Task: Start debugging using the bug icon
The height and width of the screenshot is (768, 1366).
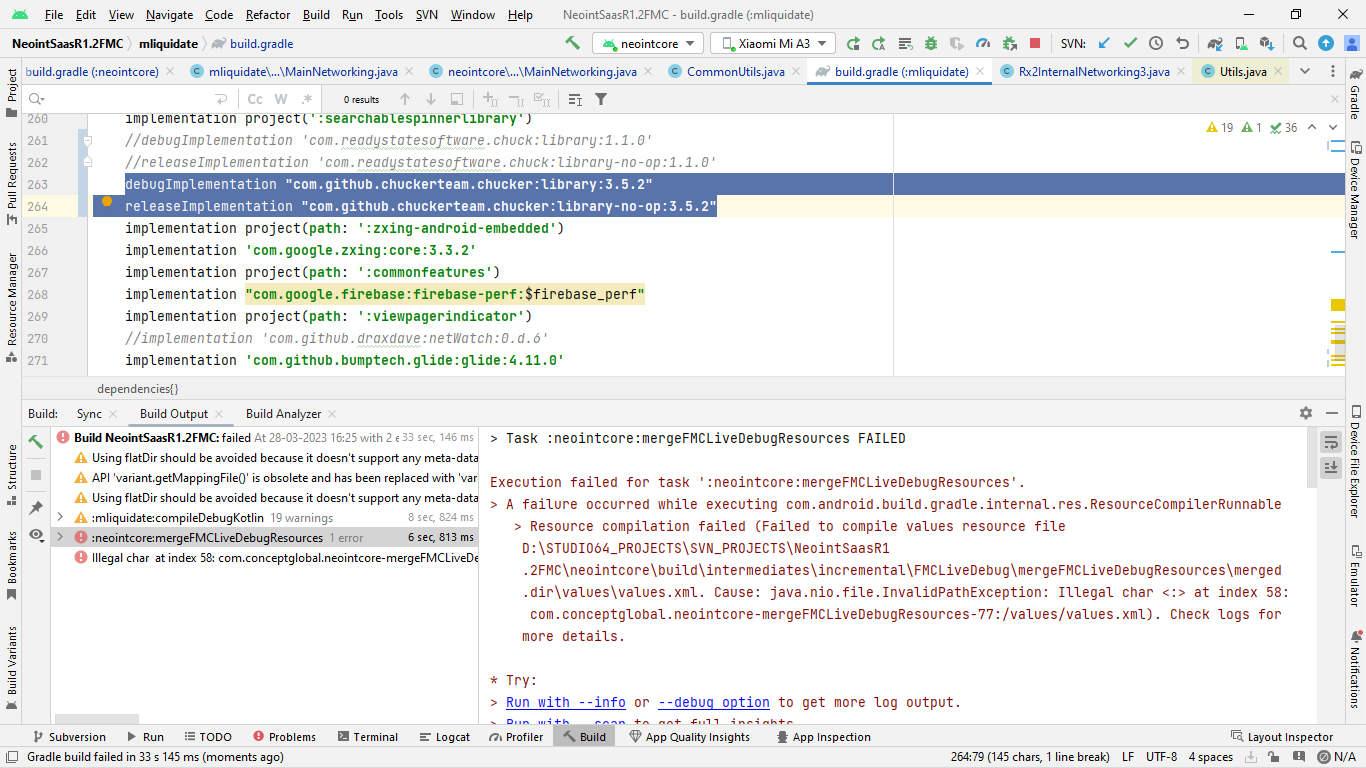Action: coord(931,44)
